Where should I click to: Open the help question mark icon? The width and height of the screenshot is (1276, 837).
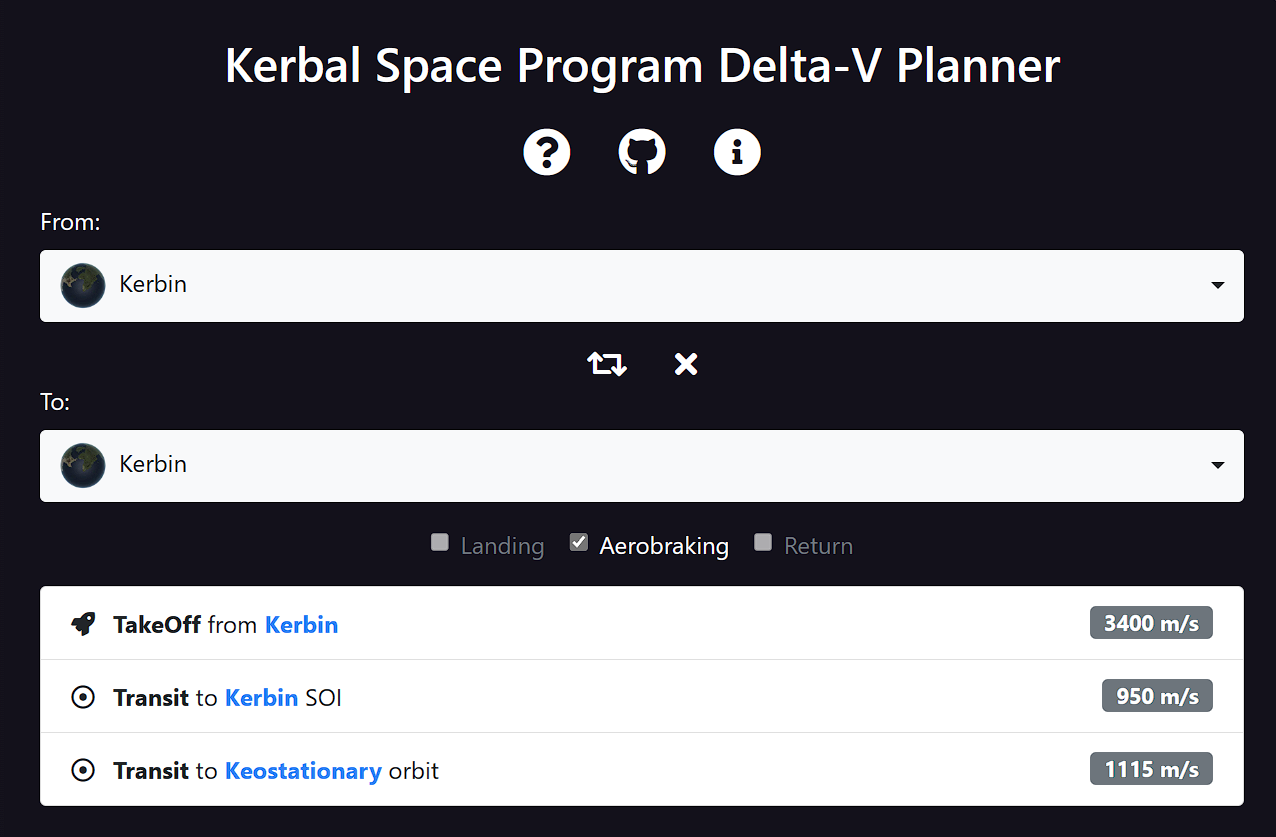546,151
